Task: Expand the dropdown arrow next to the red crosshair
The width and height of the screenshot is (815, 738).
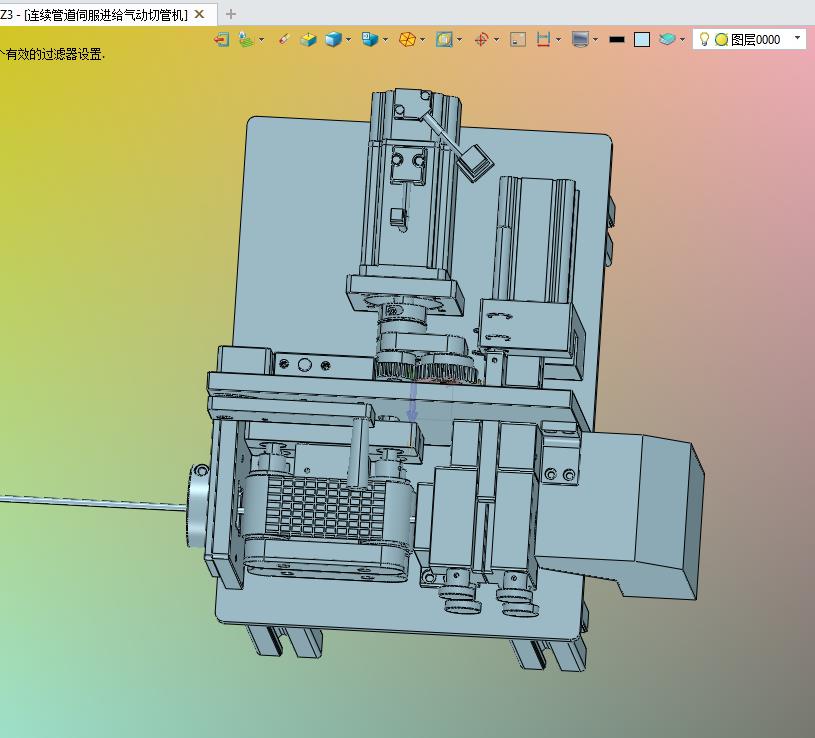Action: pyautogui.click(x=496, y=39)
